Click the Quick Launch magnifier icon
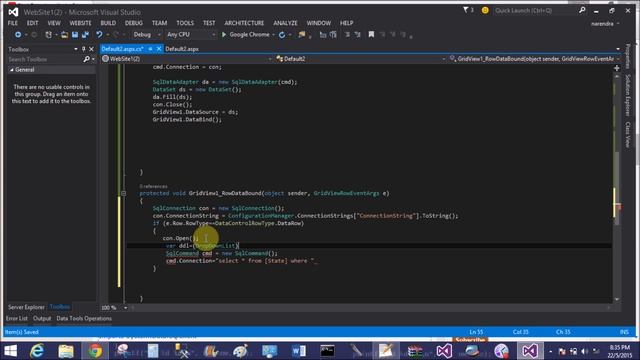 tap(582, 10)
